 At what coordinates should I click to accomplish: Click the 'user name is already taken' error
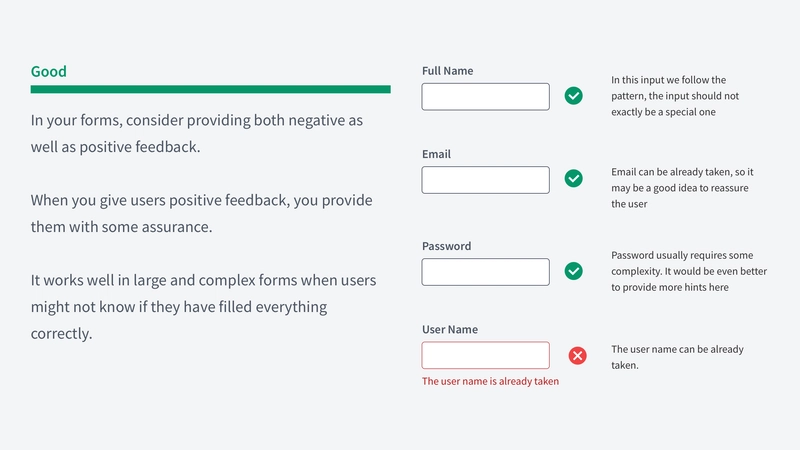(490, 381)
